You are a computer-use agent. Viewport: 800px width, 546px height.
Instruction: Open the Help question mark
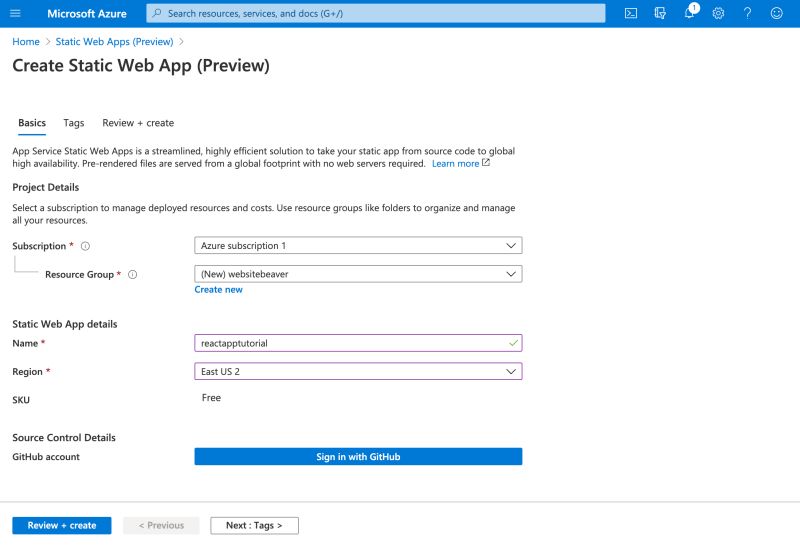[x=747, y=13]
